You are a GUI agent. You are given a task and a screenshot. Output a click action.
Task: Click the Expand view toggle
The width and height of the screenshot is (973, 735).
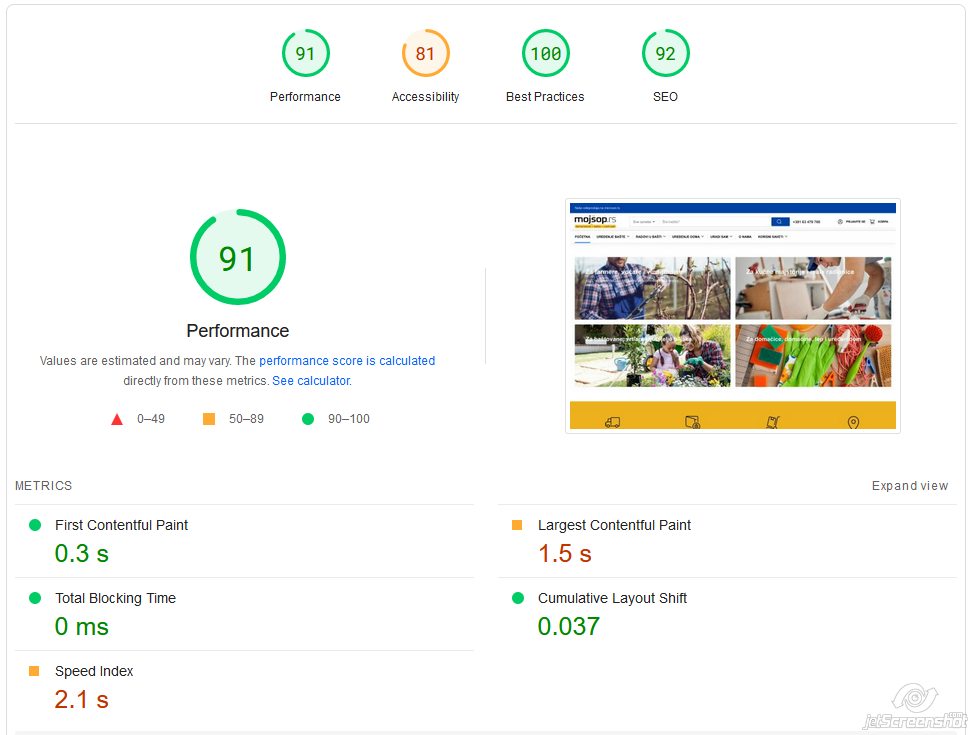pyautogui.click(x=910, y=485)
